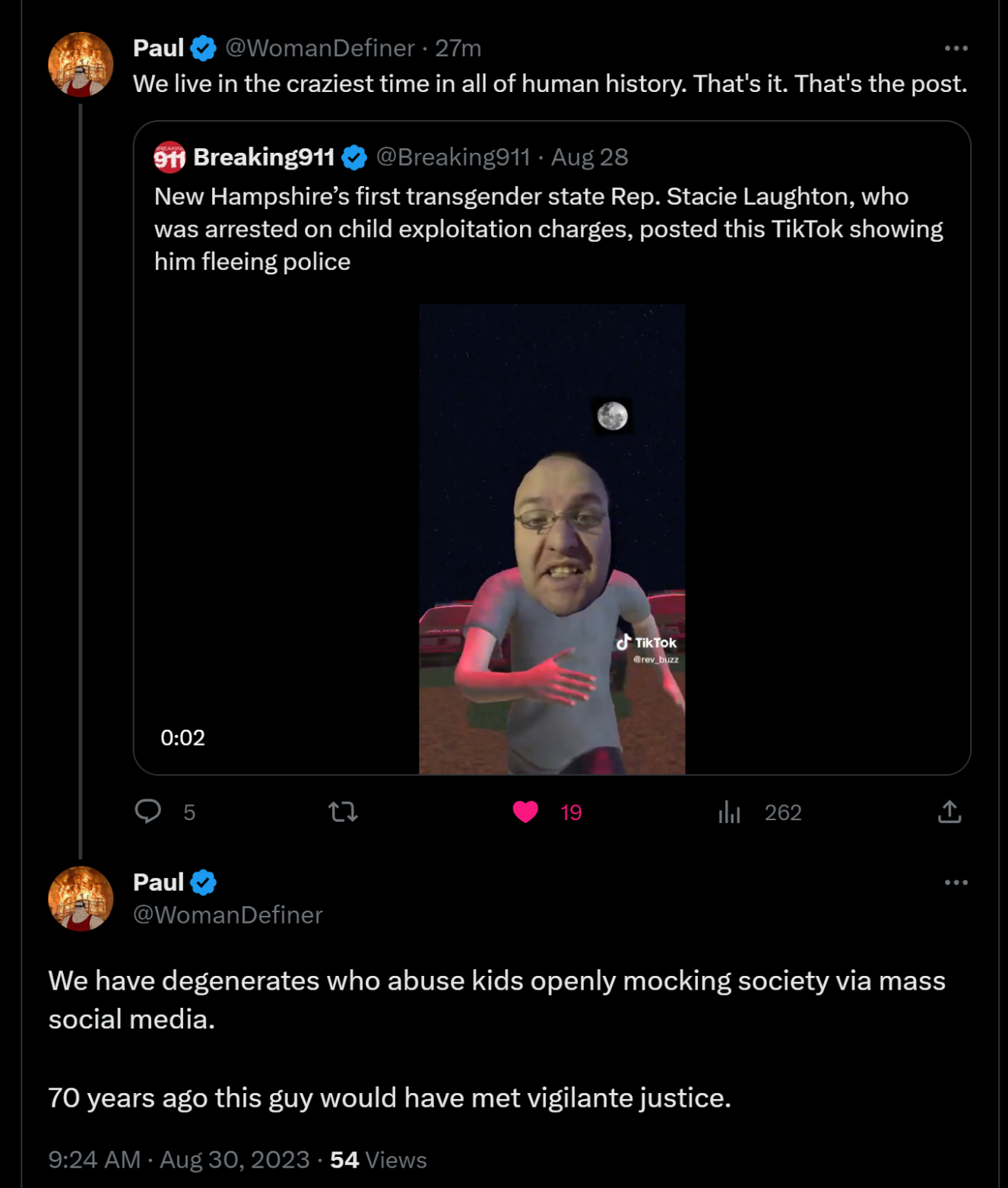Click the 9:24 AM Aug 30, 2023 timestamp

(179, 1160)
